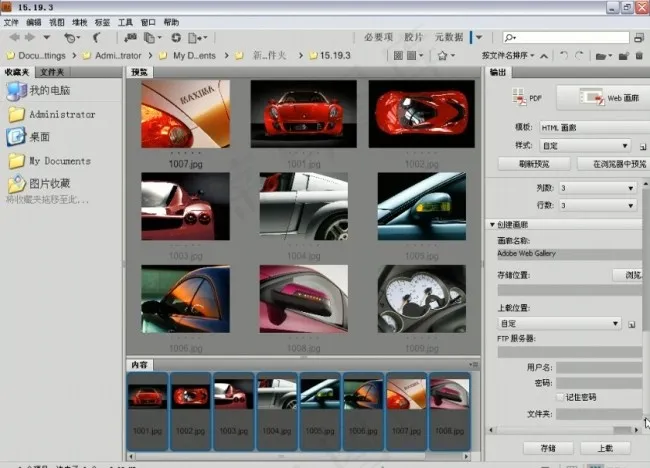650x468 pixels.
Task: Open the 上载位置 dropdown
Action: [558, 323]
